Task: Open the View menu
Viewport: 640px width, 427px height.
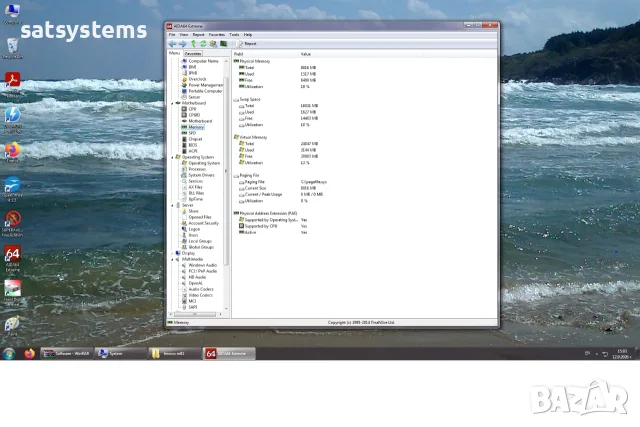Action: pyautogui.click(x=184, y=35)
